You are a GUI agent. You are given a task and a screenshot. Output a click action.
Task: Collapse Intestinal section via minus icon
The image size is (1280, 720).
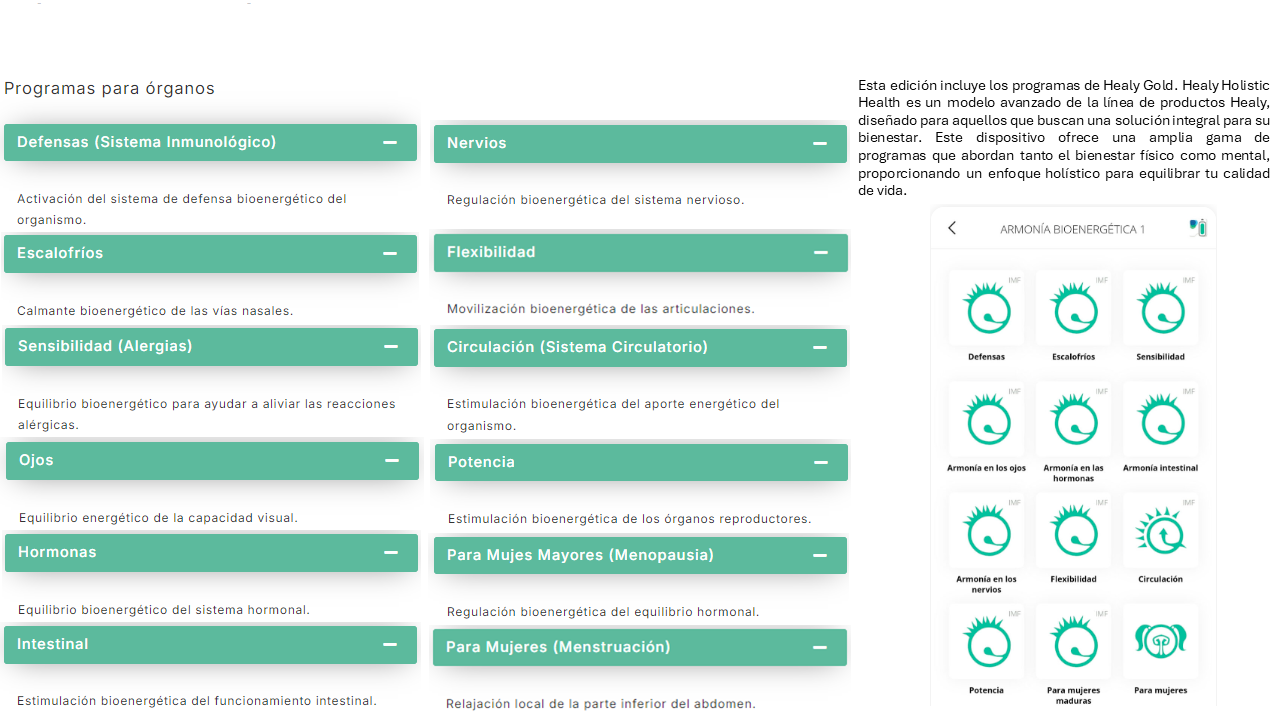390,645
